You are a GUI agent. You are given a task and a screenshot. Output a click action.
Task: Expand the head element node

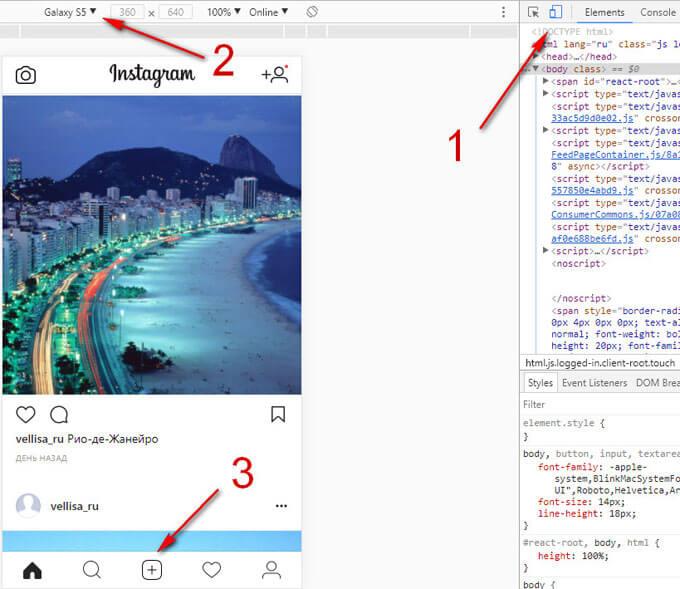(536, 56)
